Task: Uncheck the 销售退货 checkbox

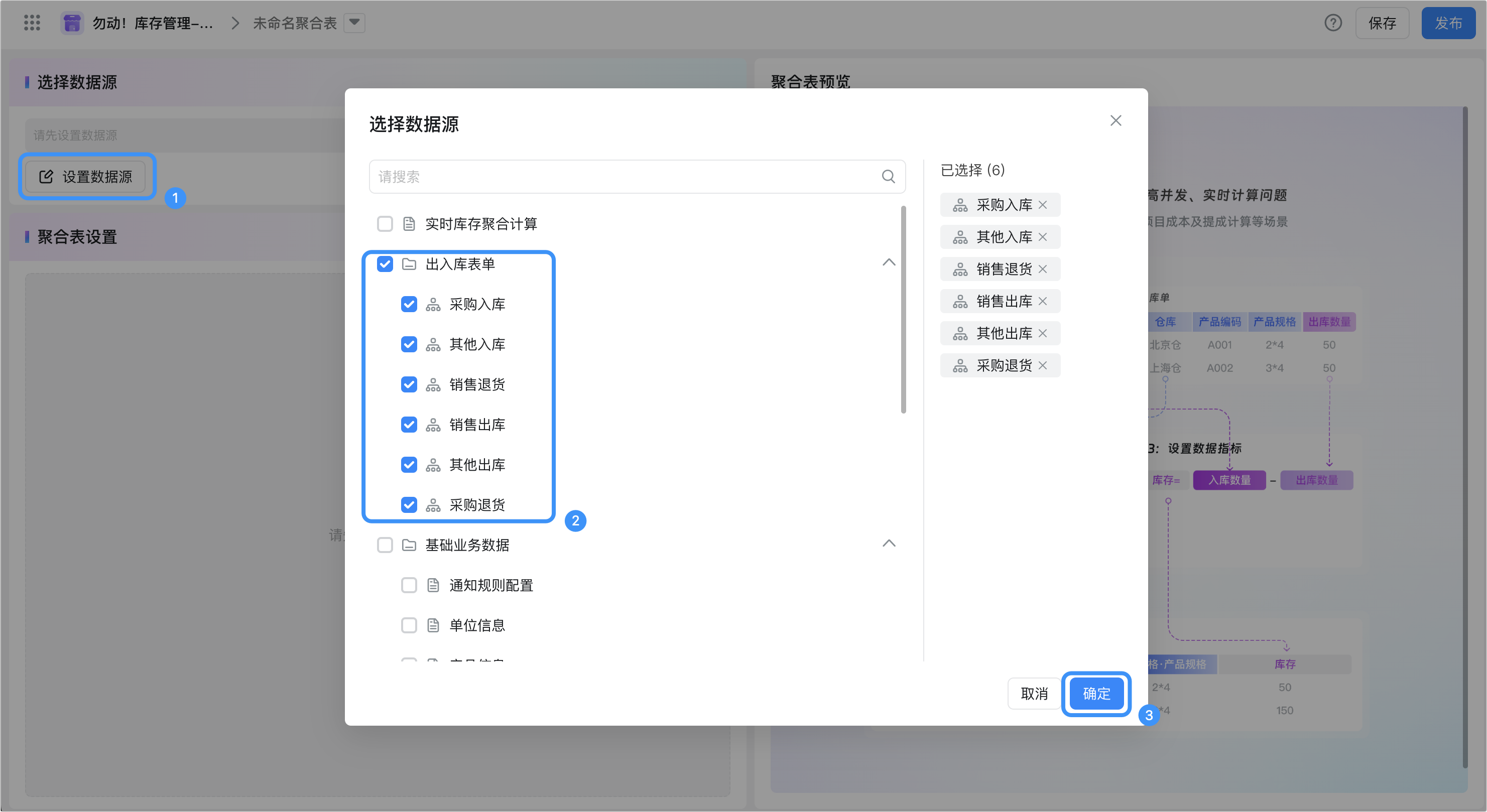Action: [409, 385]
